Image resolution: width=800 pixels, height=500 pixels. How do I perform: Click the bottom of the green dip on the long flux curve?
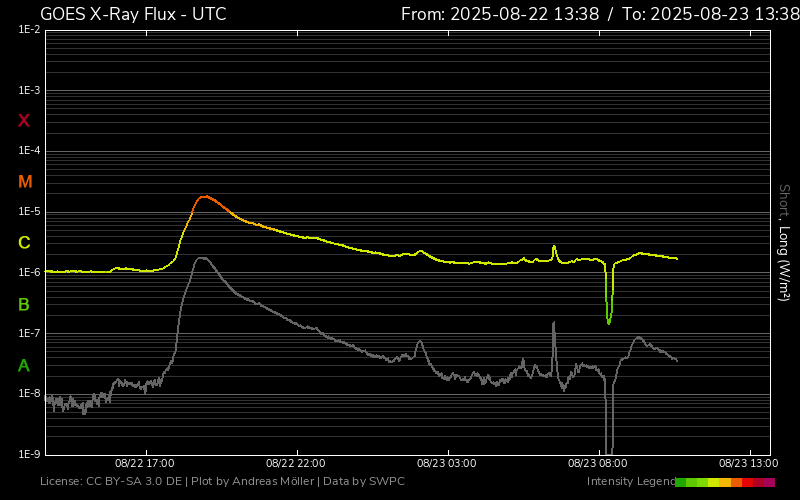(609, 321)
